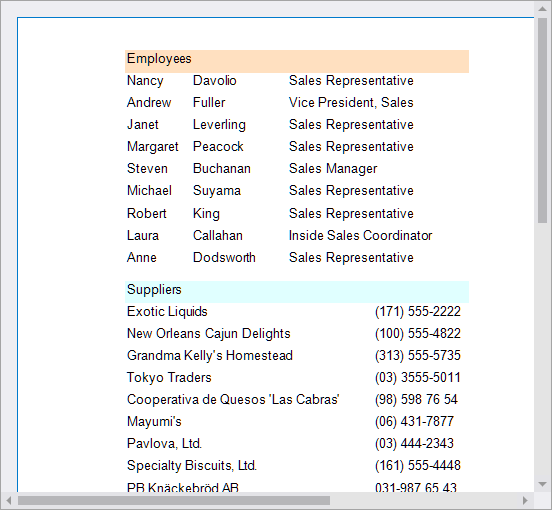Viewport: 552px width, 510px height.
Task: Click phone number (03) 444-2343
Action: 414,443
